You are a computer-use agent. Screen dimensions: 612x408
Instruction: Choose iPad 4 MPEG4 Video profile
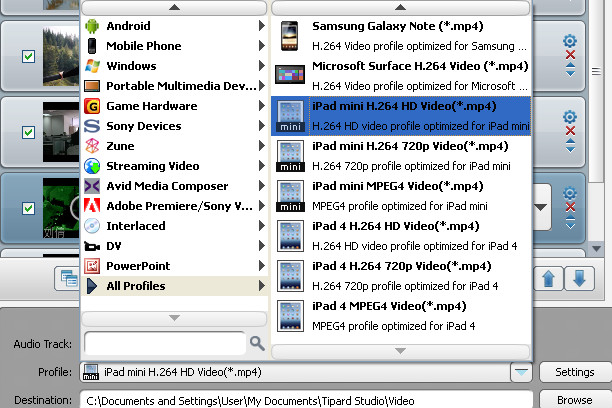point(401,316)
